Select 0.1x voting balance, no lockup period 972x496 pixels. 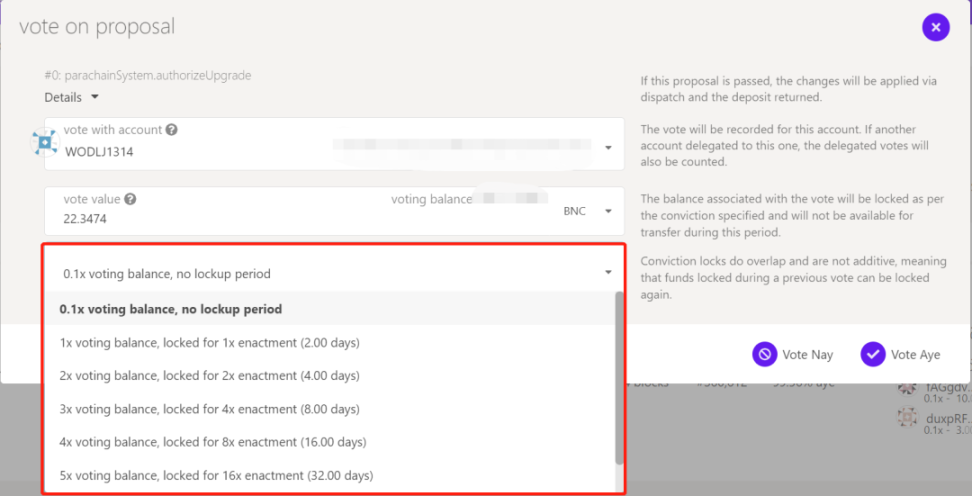click(170, 309)
